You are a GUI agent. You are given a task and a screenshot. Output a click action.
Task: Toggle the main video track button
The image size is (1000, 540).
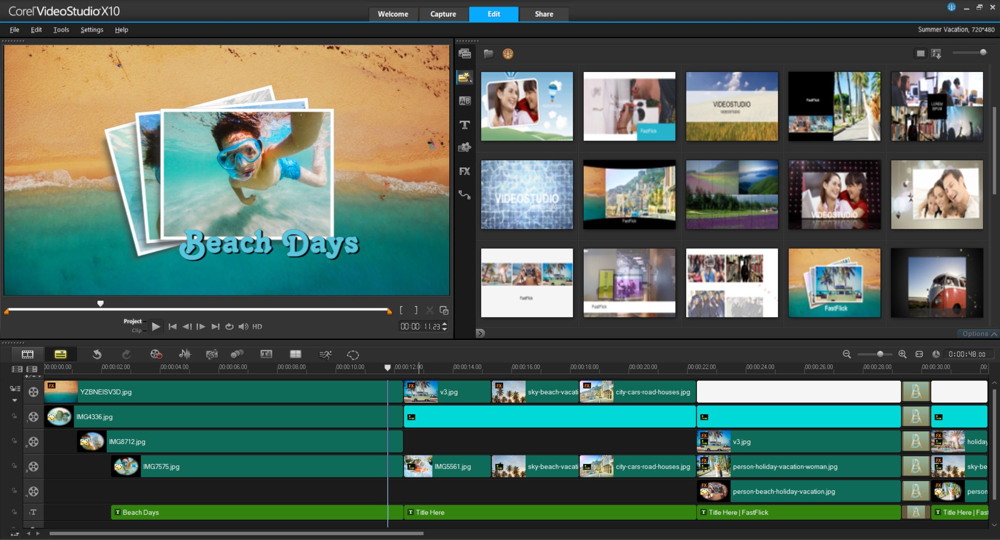(33, 392)
